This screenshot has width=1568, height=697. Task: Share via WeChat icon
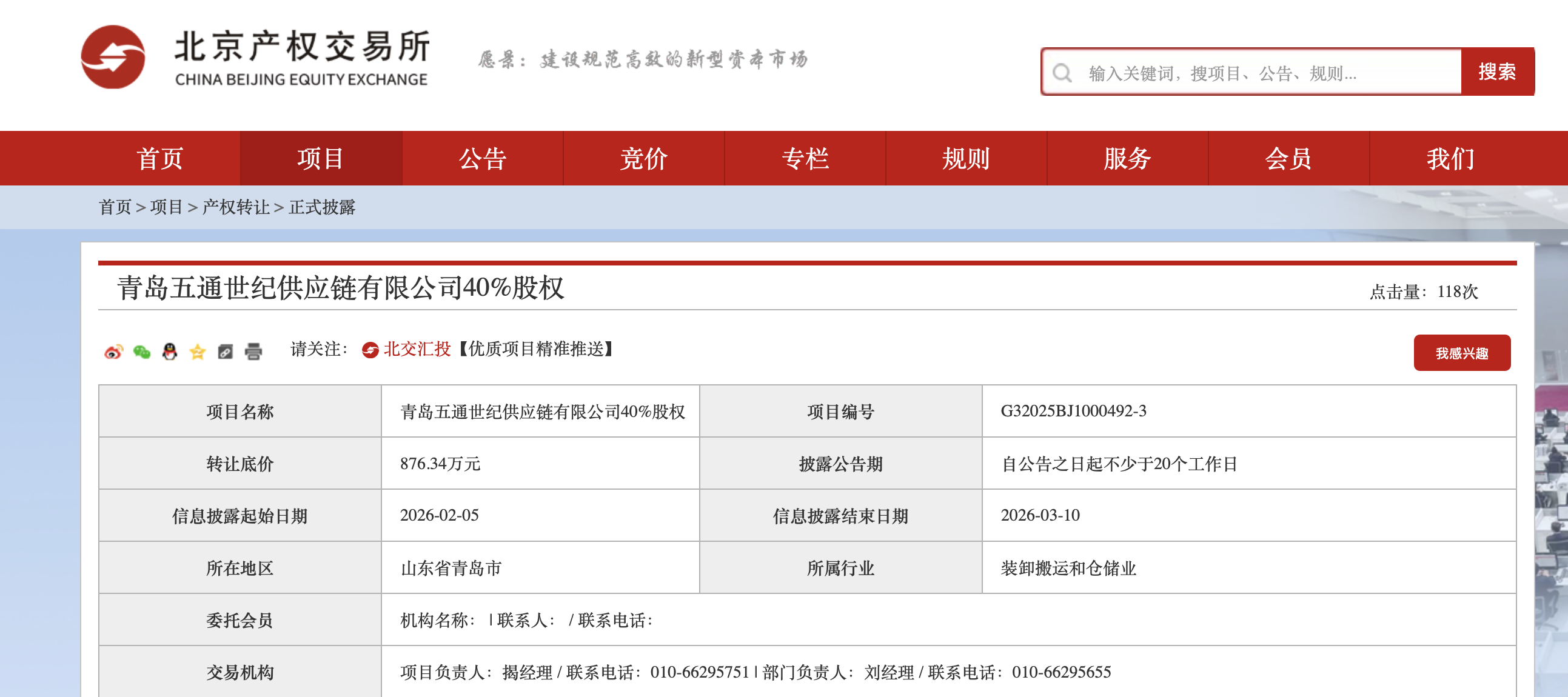click(142, 352)
